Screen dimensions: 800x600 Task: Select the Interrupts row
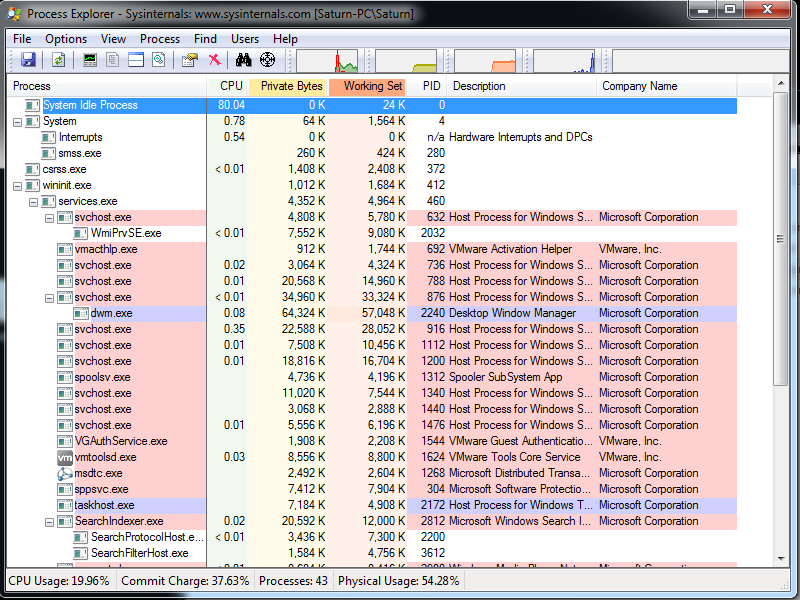click(372, 137)
